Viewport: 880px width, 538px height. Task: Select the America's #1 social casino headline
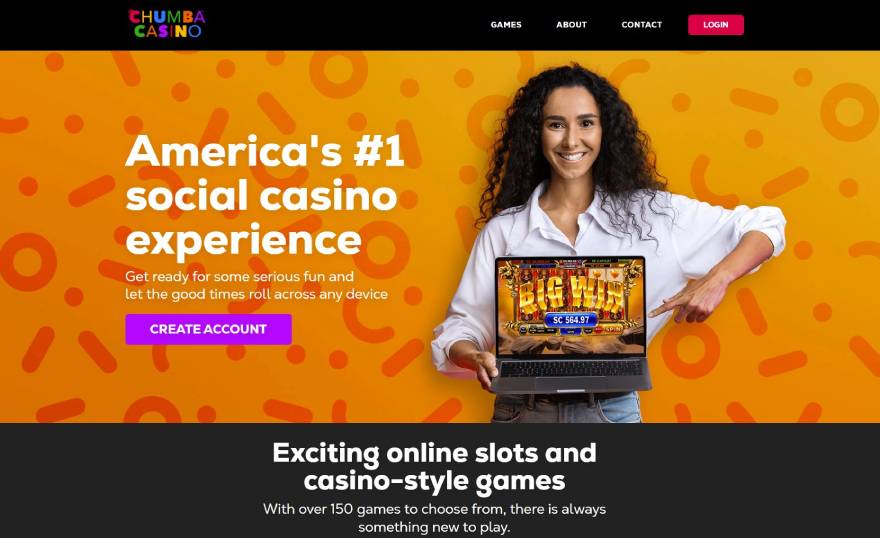point(264,195)
